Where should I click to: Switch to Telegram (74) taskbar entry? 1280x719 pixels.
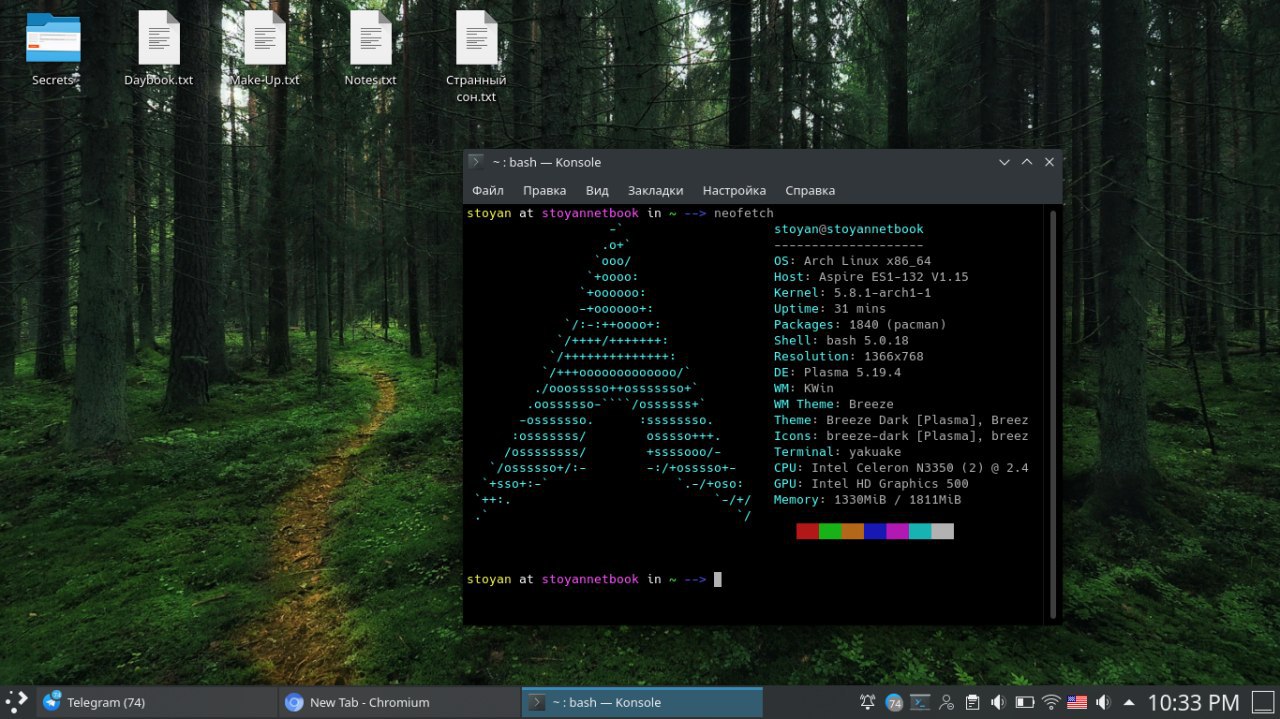point(157,702)
